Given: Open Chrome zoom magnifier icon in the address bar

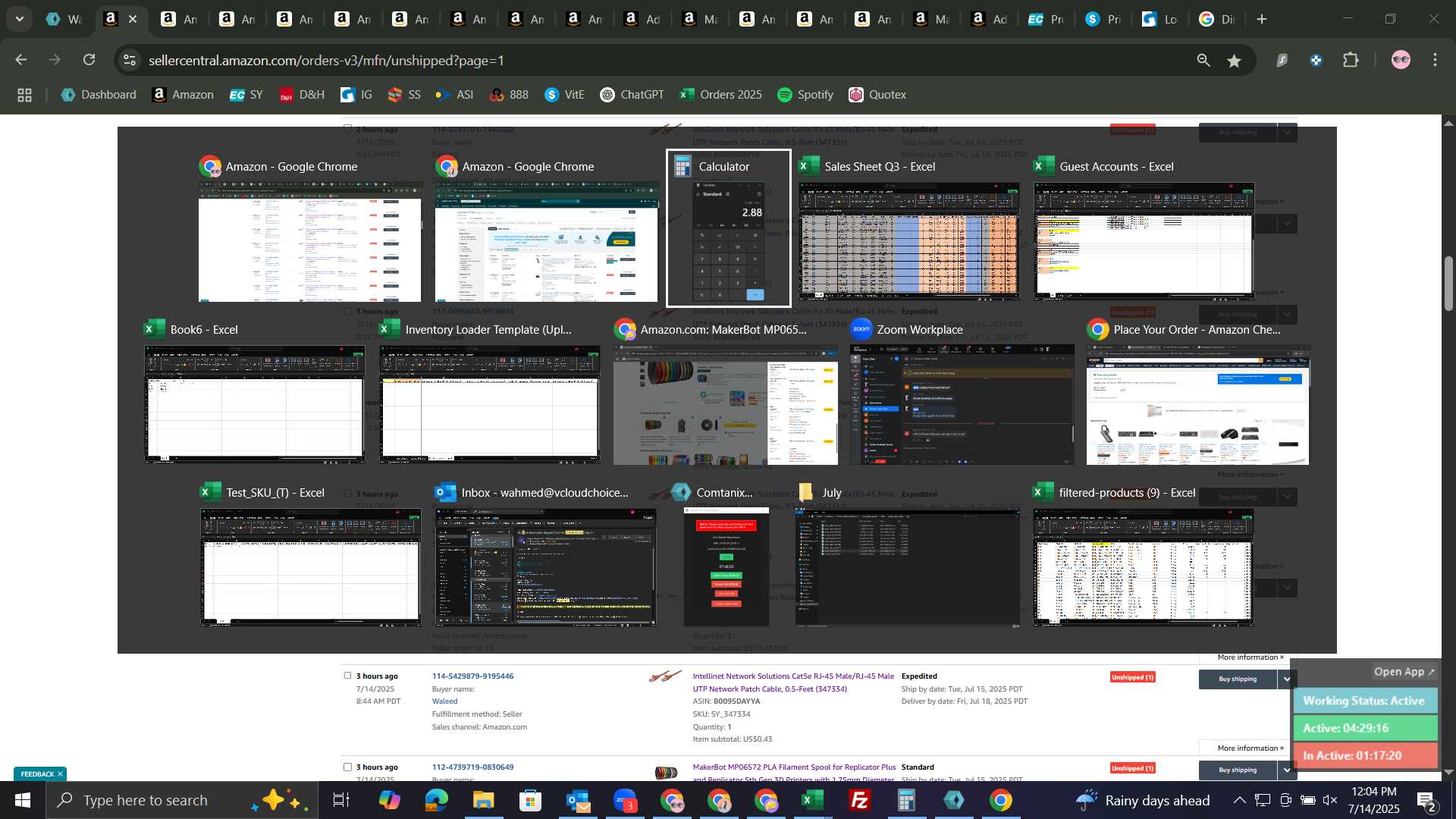Looking at the screenshot, I should click(1203, 61).
